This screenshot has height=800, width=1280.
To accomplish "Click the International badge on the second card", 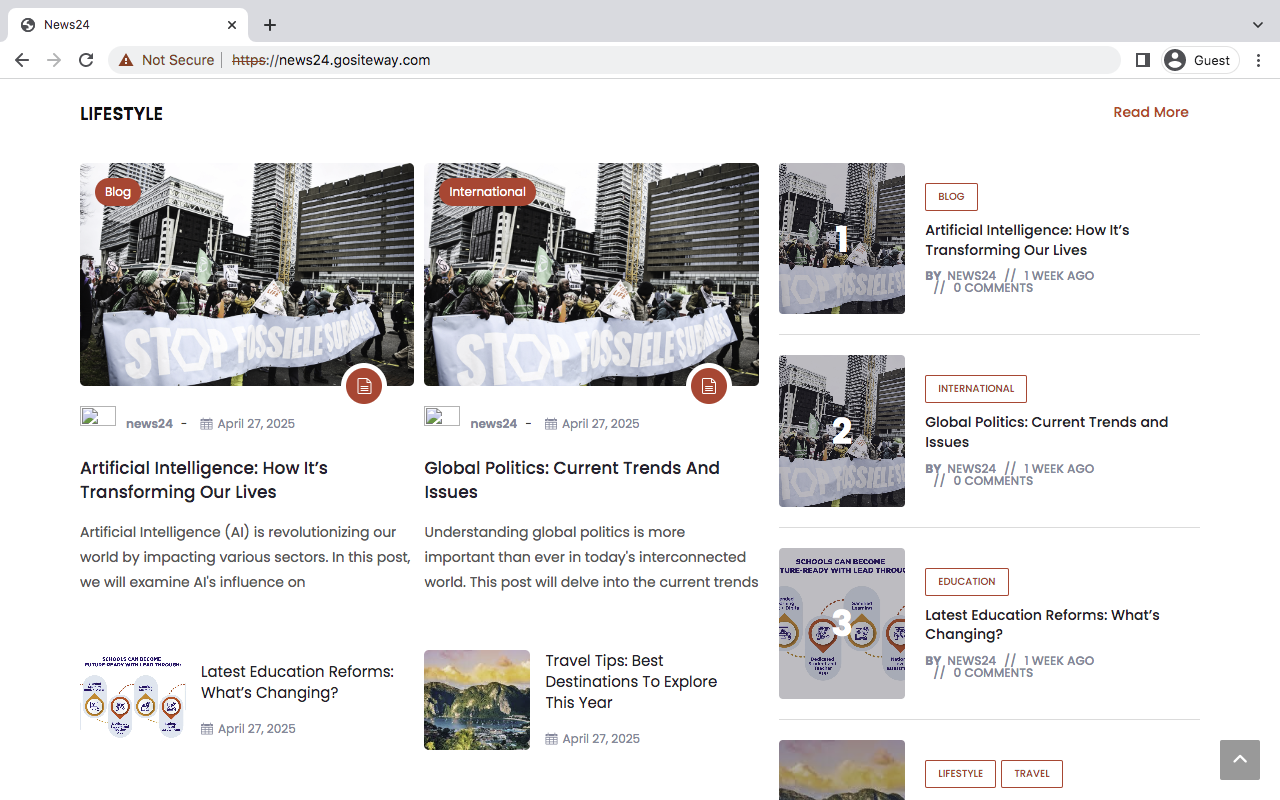I will [487, 192].
